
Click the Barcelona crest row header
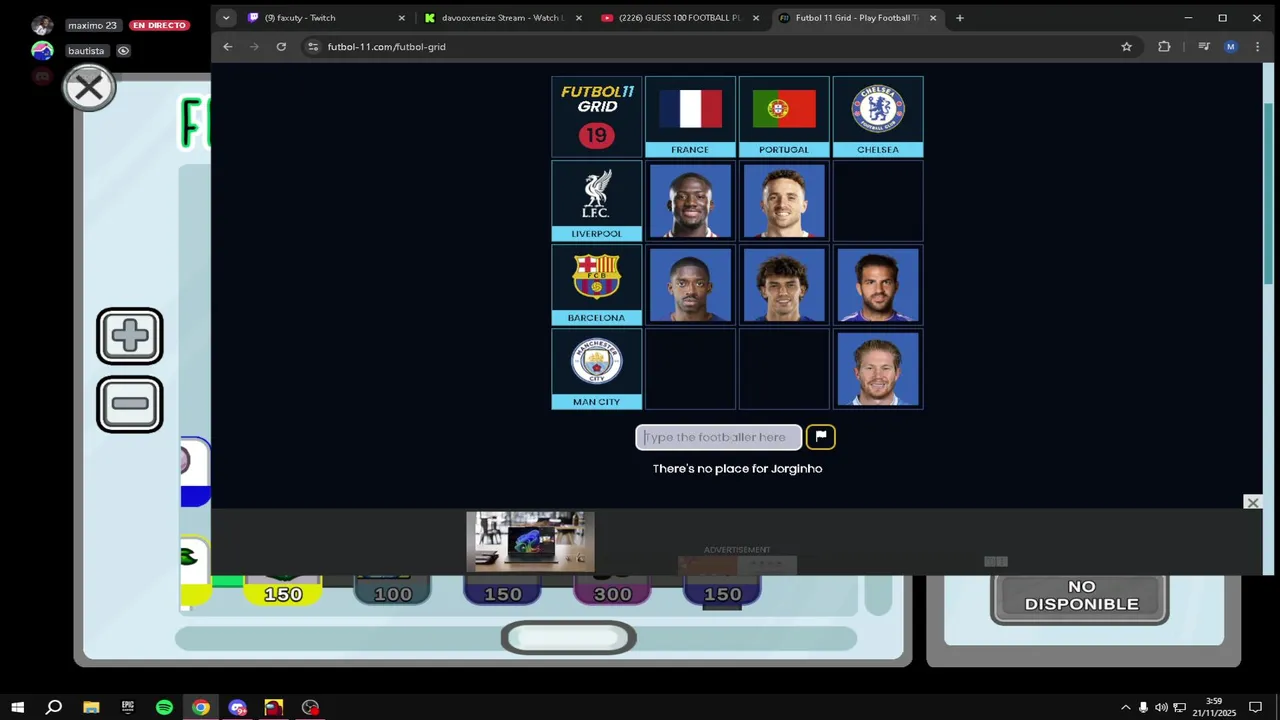click(597, 285)
